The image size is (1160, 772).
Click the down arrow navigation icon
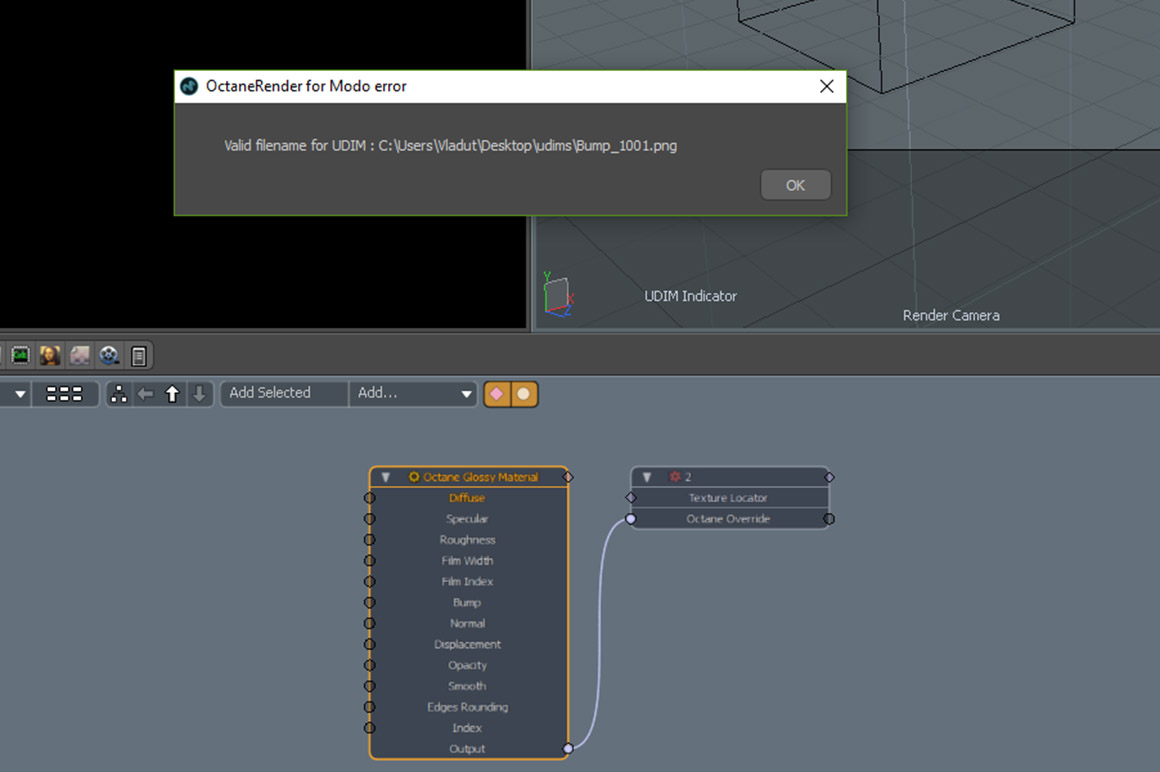pyautogui.click(x=199, y=394)
